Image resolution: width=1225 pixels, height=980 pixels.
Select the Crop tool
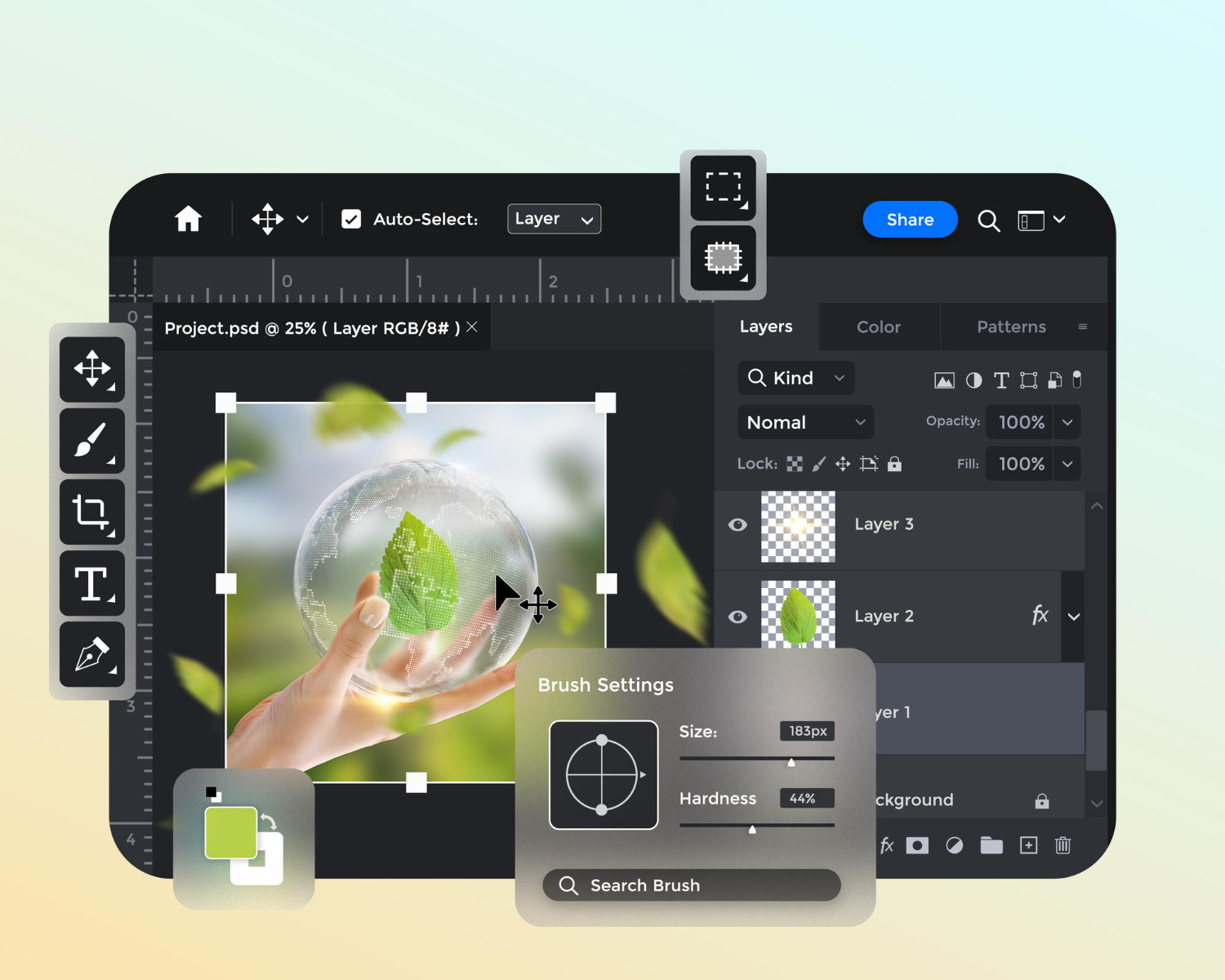pyautogui.click(x=92, y=512)
